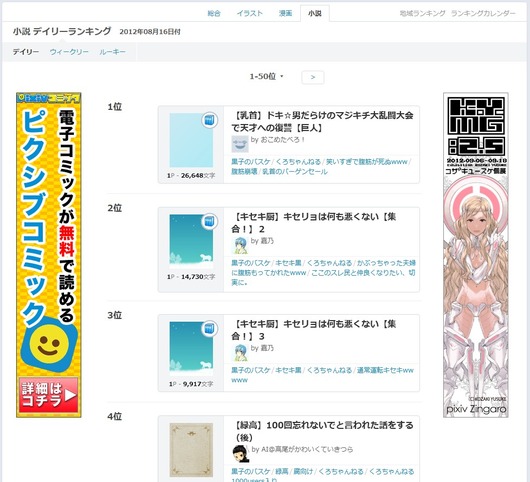Click the ここのスレ民と仲良くなりたい、切実に。 tag

[x=323, y=277]
